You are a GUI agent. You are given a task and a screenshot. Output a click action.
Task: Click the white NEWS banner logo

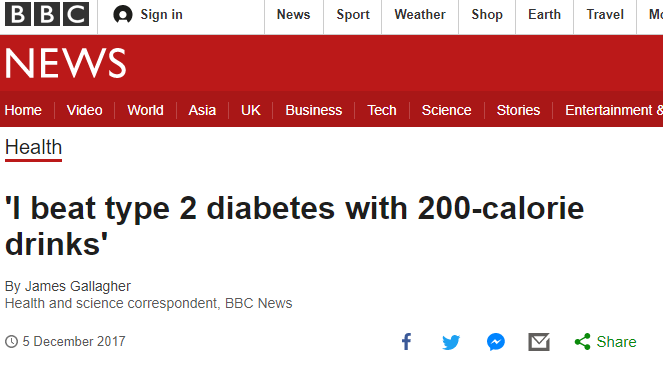point(66,63)
